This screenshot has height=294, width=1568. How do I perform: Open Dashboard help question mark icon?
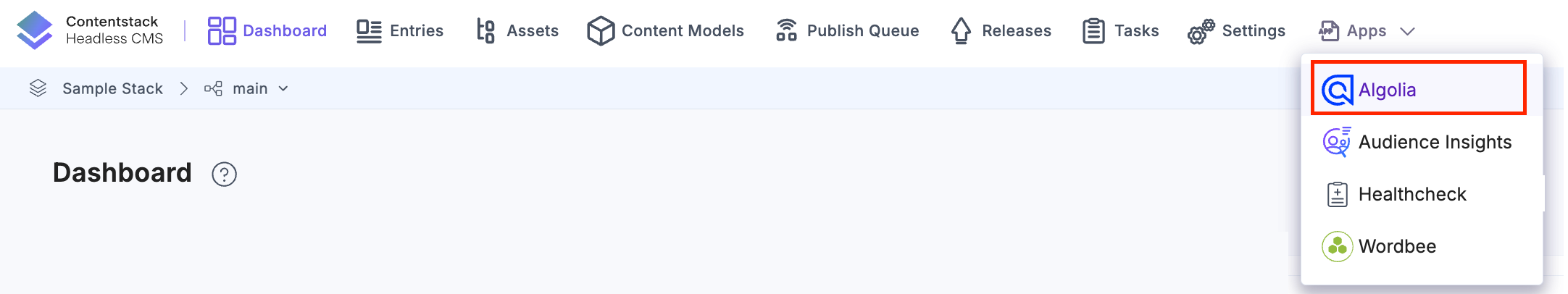225,175
